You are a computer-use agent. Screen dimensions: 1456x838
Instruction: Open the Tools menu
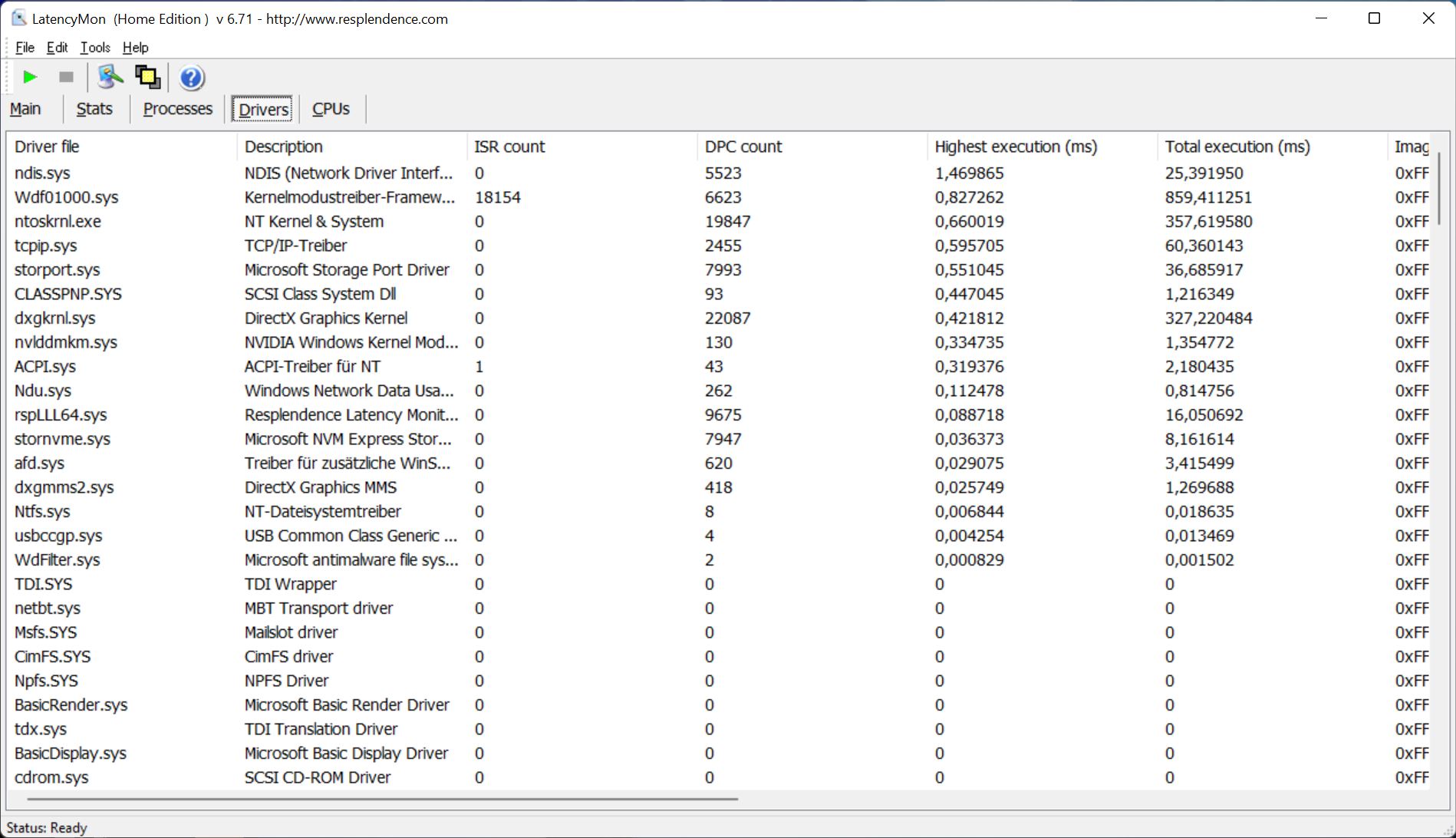pos(95,48)
